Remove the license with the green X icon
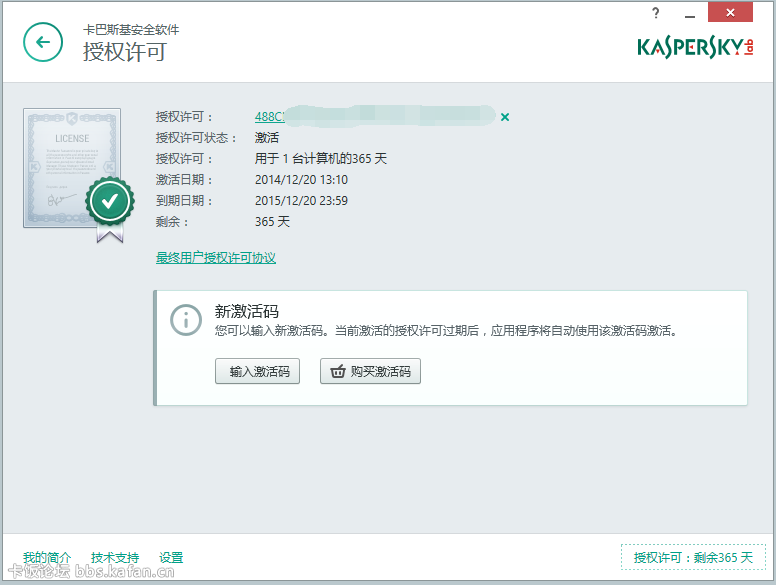This screenshot has height=587, width=776. tap(505, 117)
